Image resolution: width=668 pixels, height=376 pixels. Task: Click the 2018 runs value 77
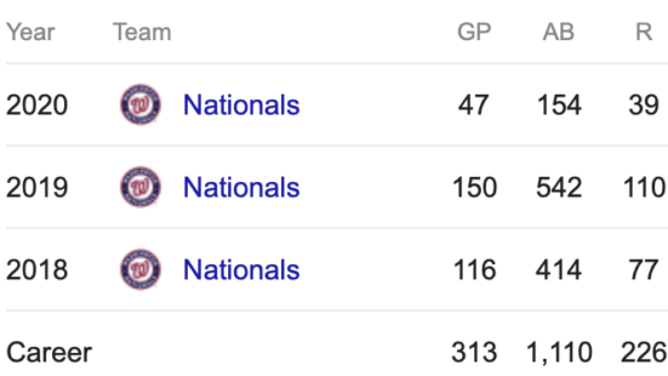[x=644, y=270]
